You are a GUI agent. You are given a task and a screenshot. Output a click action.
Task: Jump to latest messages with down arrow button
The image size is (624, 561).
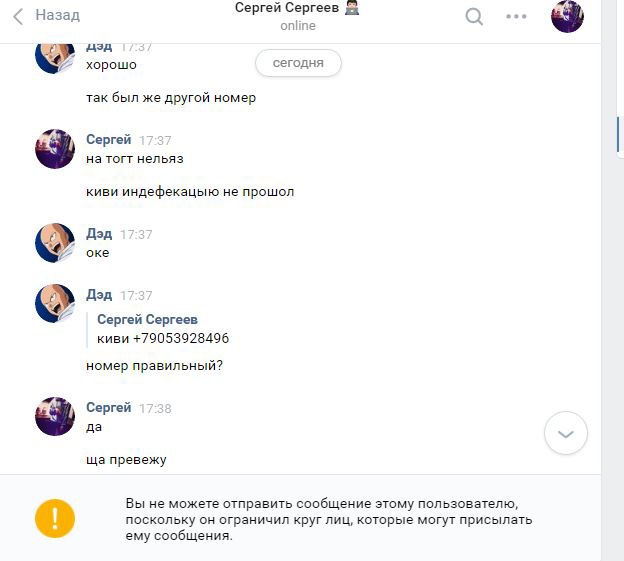click(566, 433)
